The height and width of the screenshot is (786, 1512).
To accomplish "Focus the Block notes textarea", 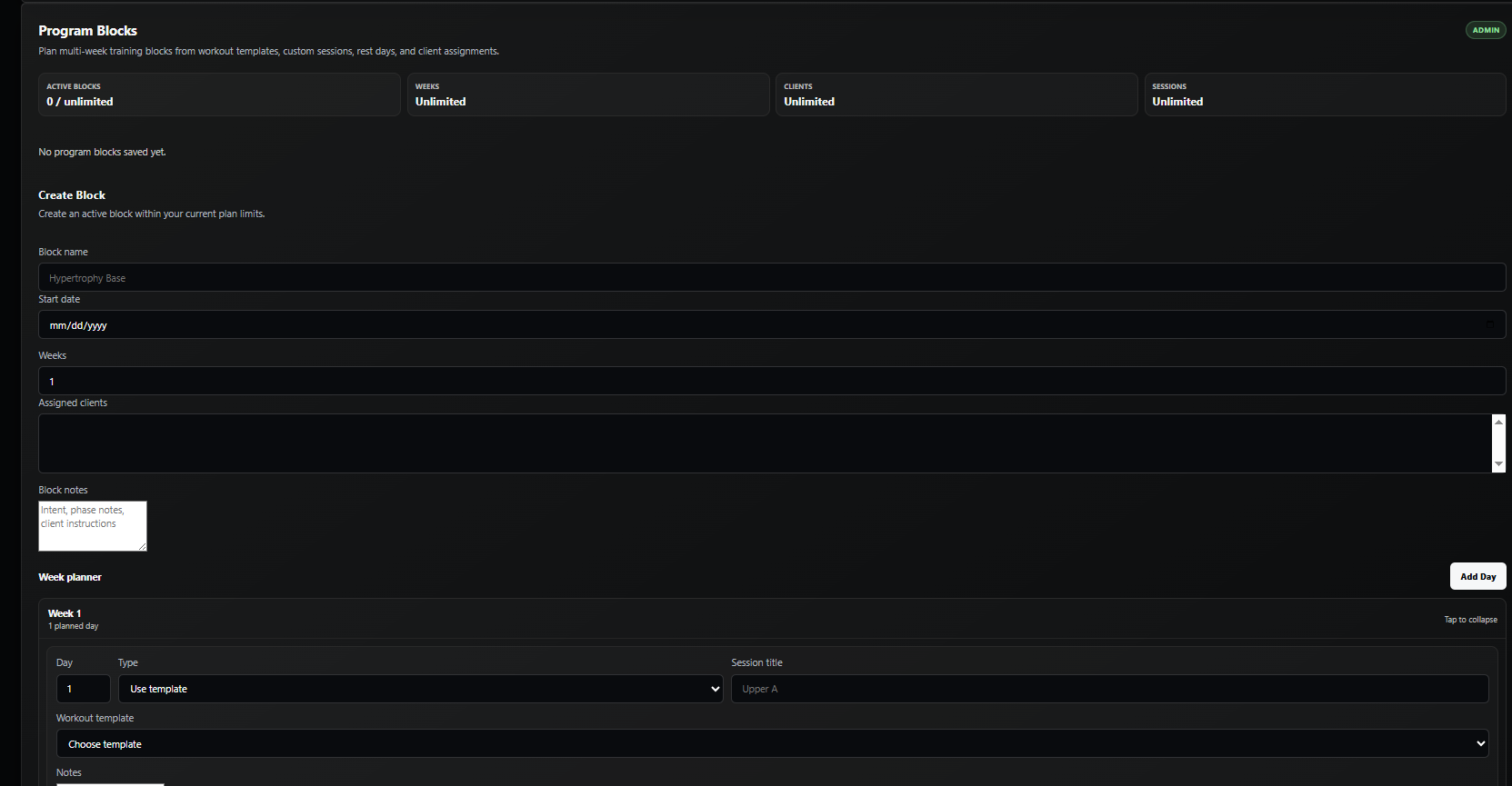I will [x=92, y=526].
